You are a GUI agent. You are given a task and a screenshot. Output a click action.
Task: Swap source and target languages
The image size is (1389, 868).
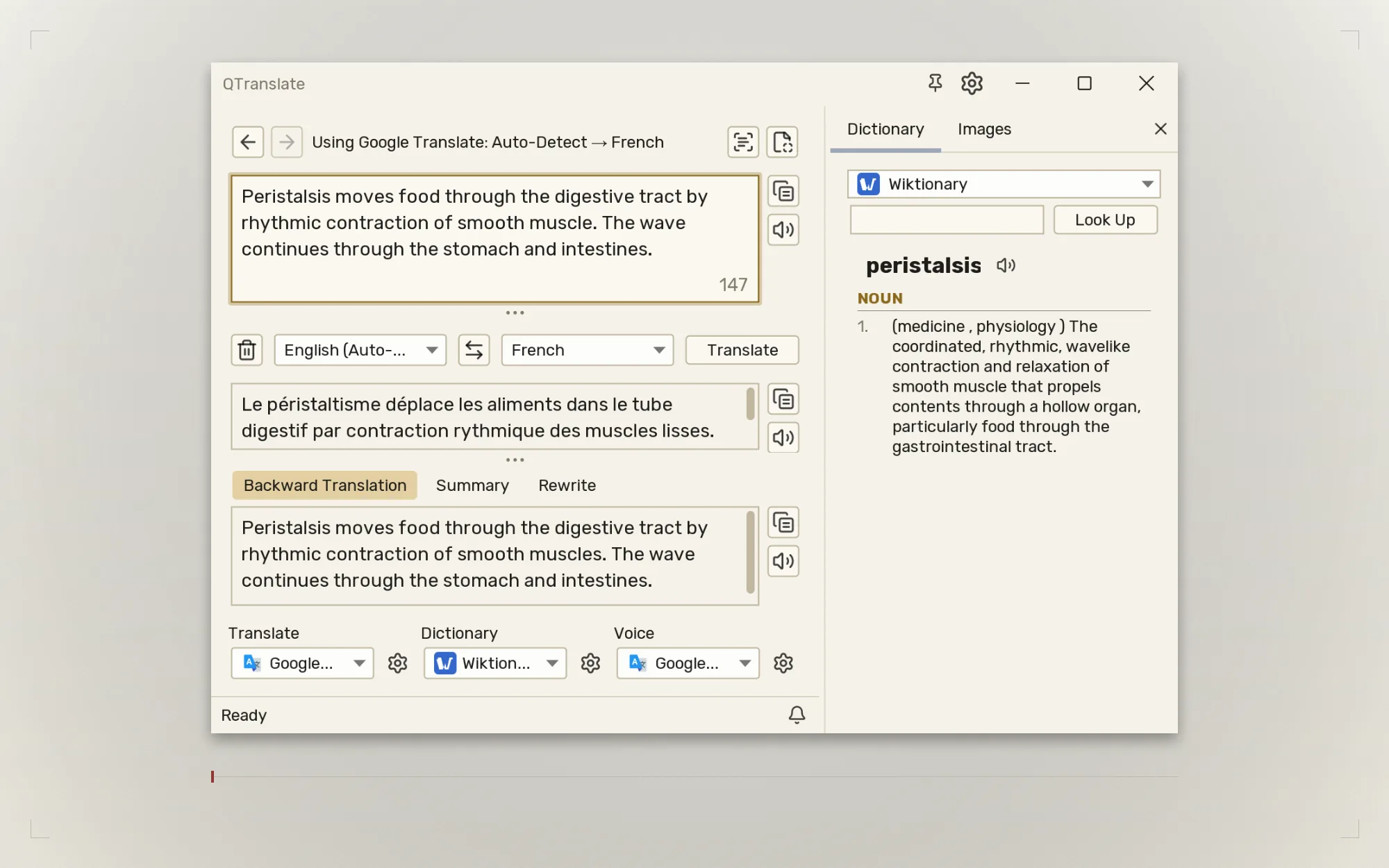tap(474, 350)
